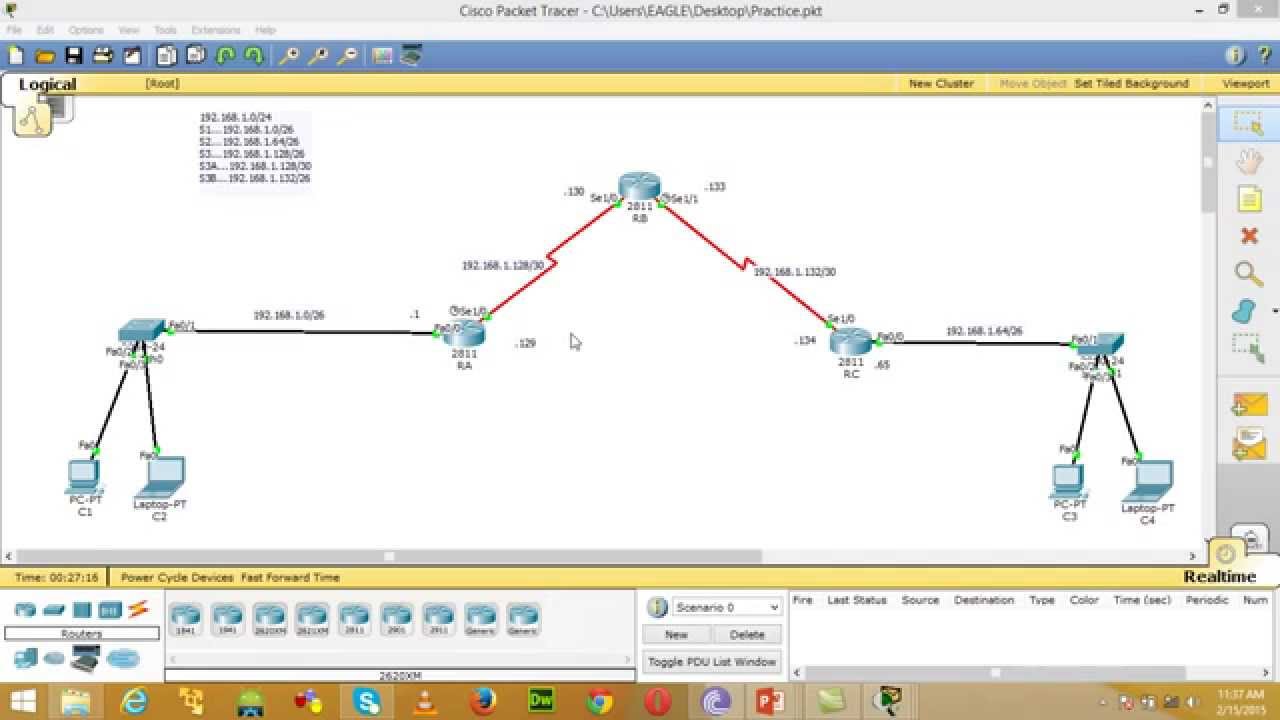
Task: Click PC-PT C1 in the workspace
Action: tap(84, 475)
